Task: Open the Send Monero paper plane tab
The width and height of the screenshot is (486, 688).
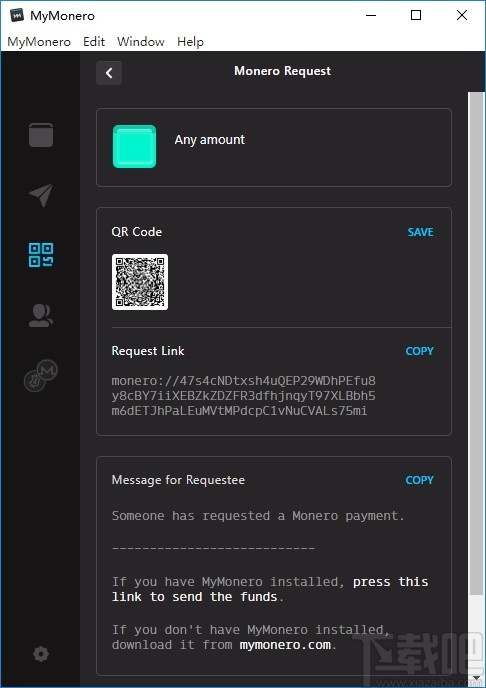Action: tap(41, 195)
